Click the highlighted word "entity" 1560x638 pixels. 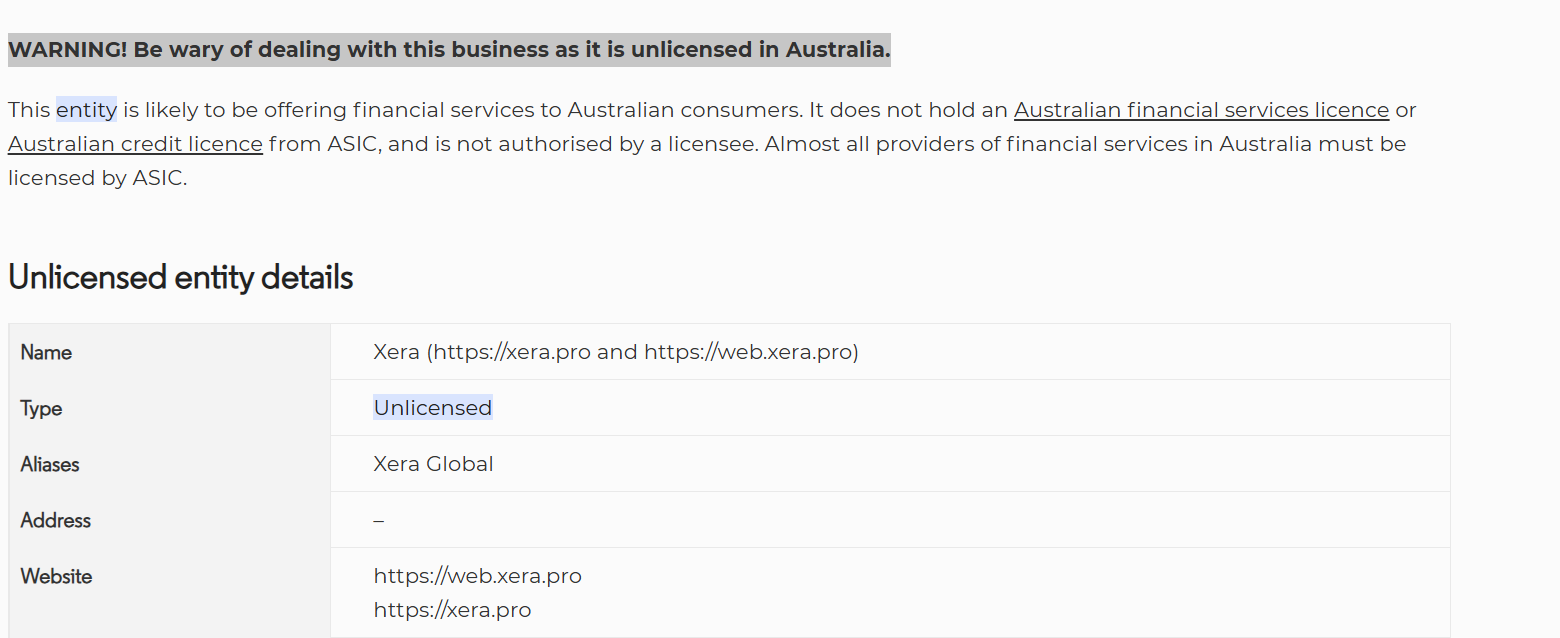coord(86,110)
